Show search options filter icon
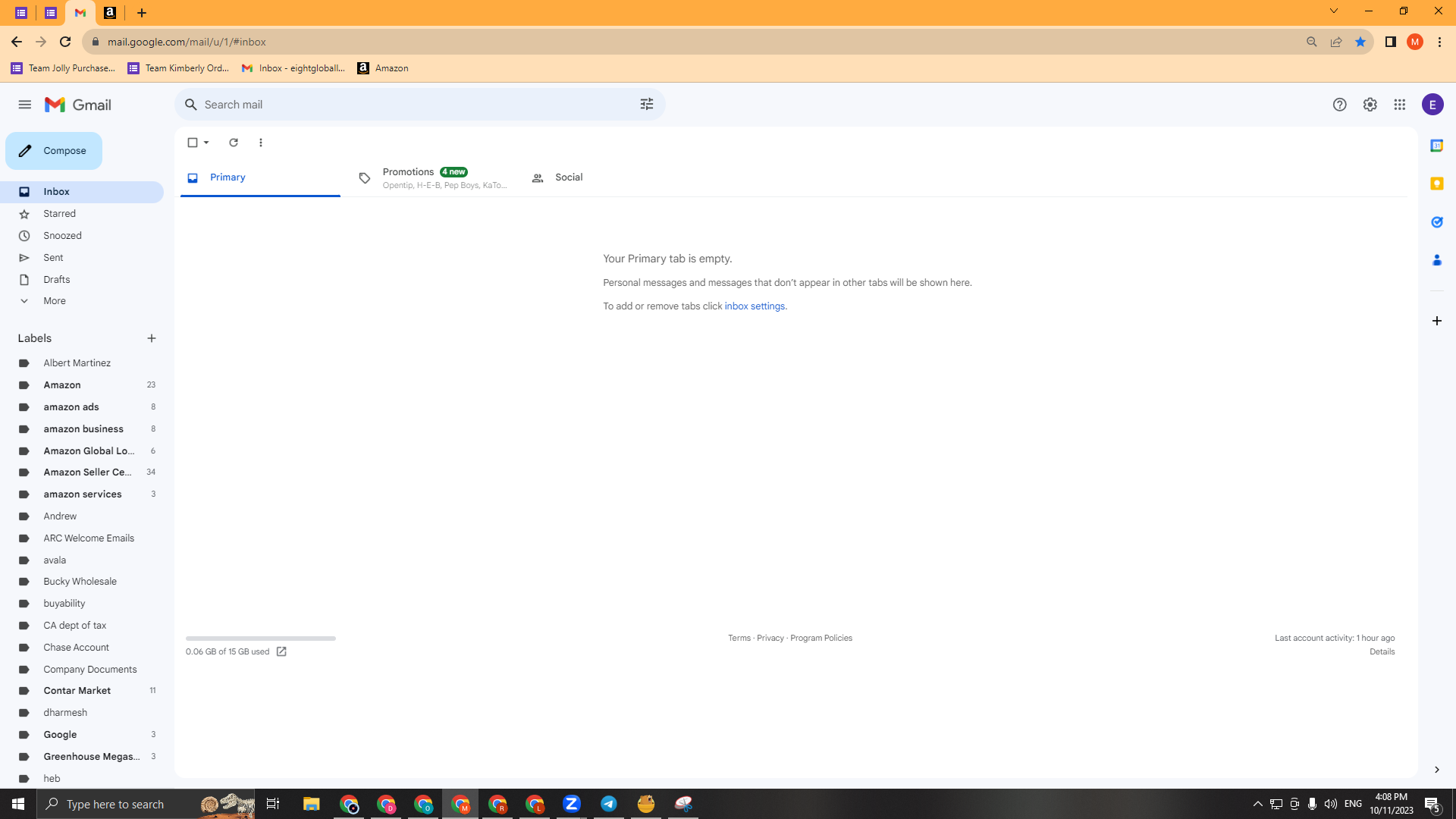Screen dimensions: 1456x819 (x=647, y=105)
